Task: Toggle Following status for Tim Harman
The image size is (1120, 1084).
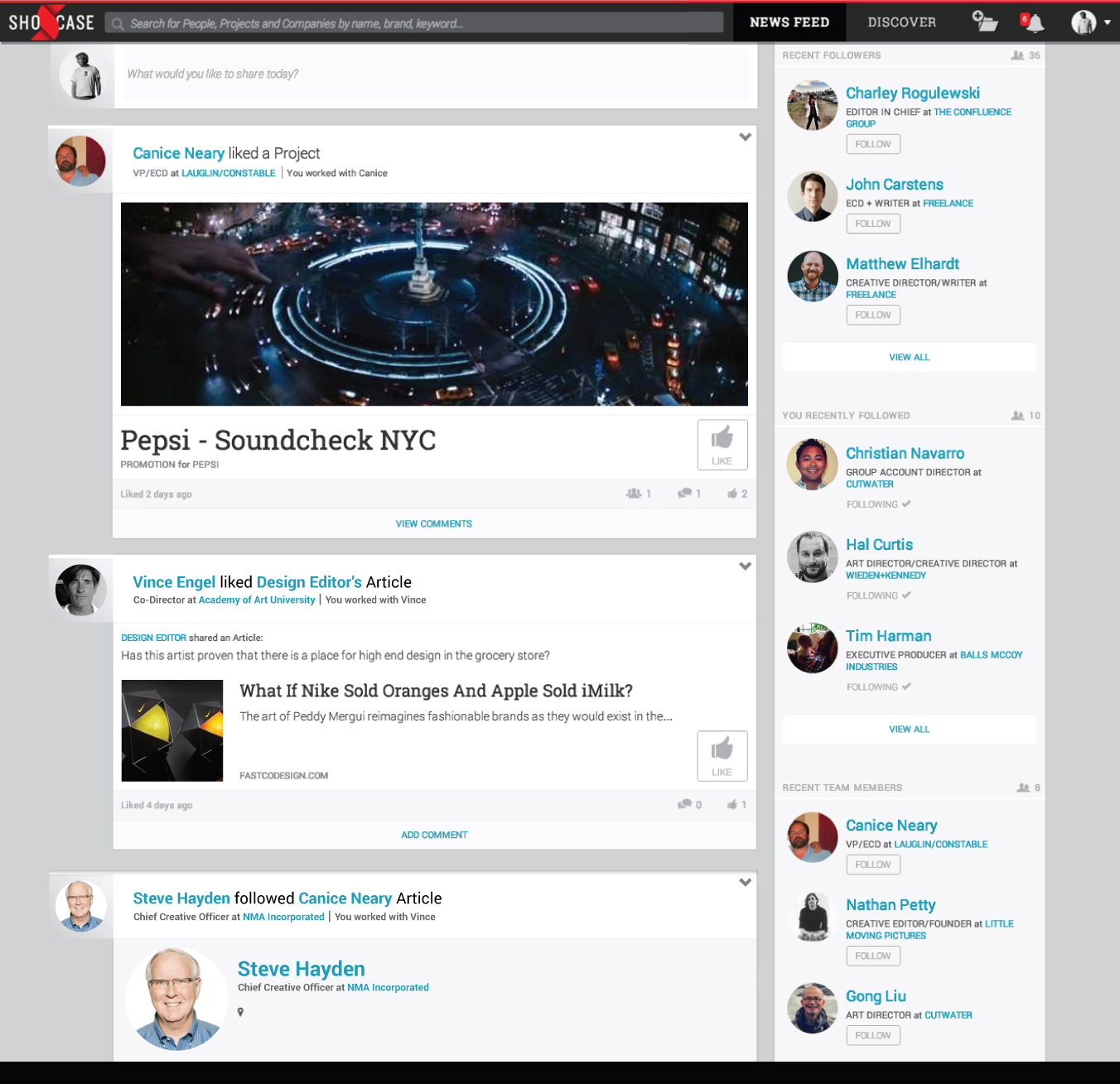Action: tap(878, 687)
